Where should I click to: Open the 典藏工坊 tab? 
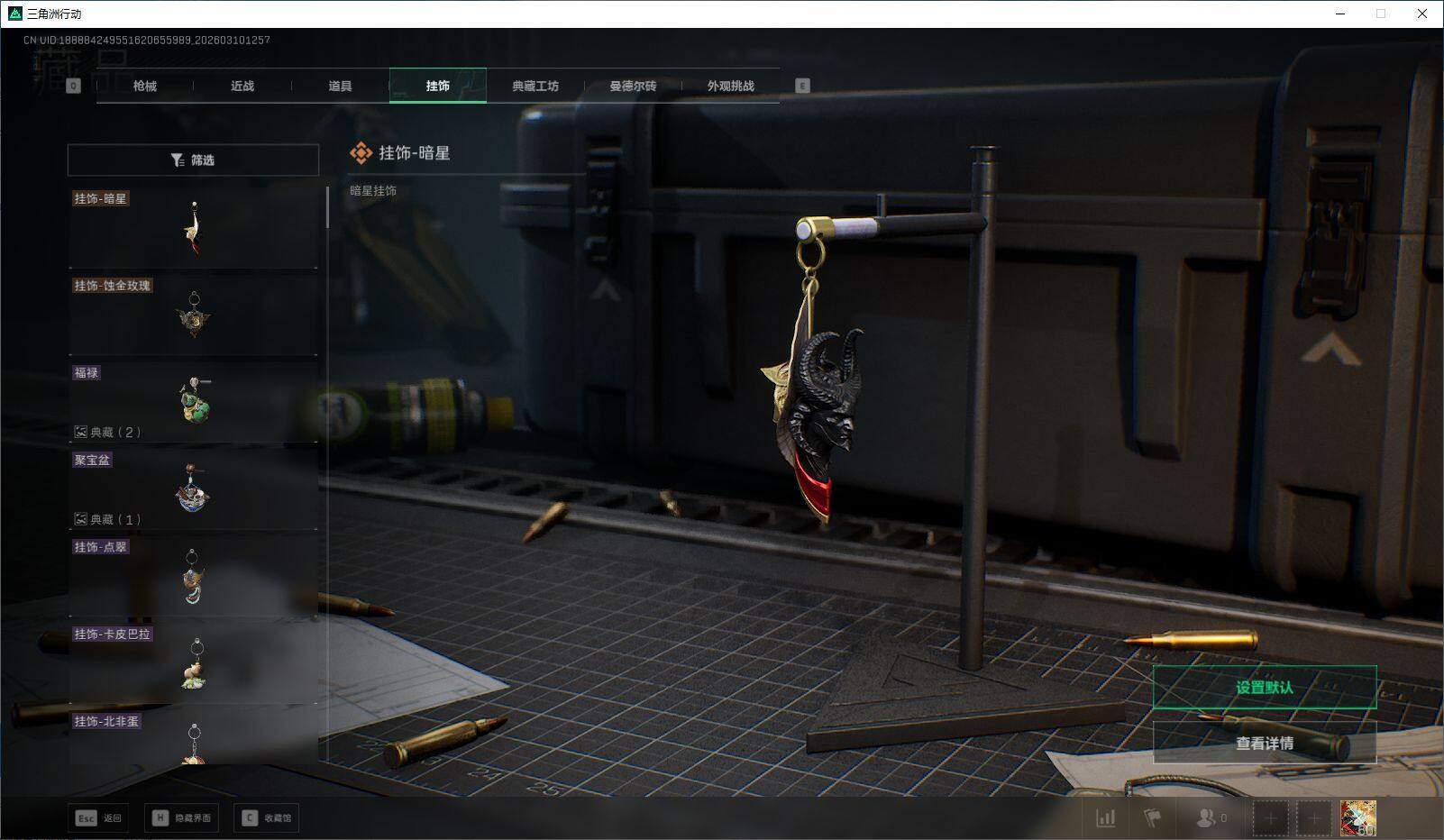[x=535, y=86]
